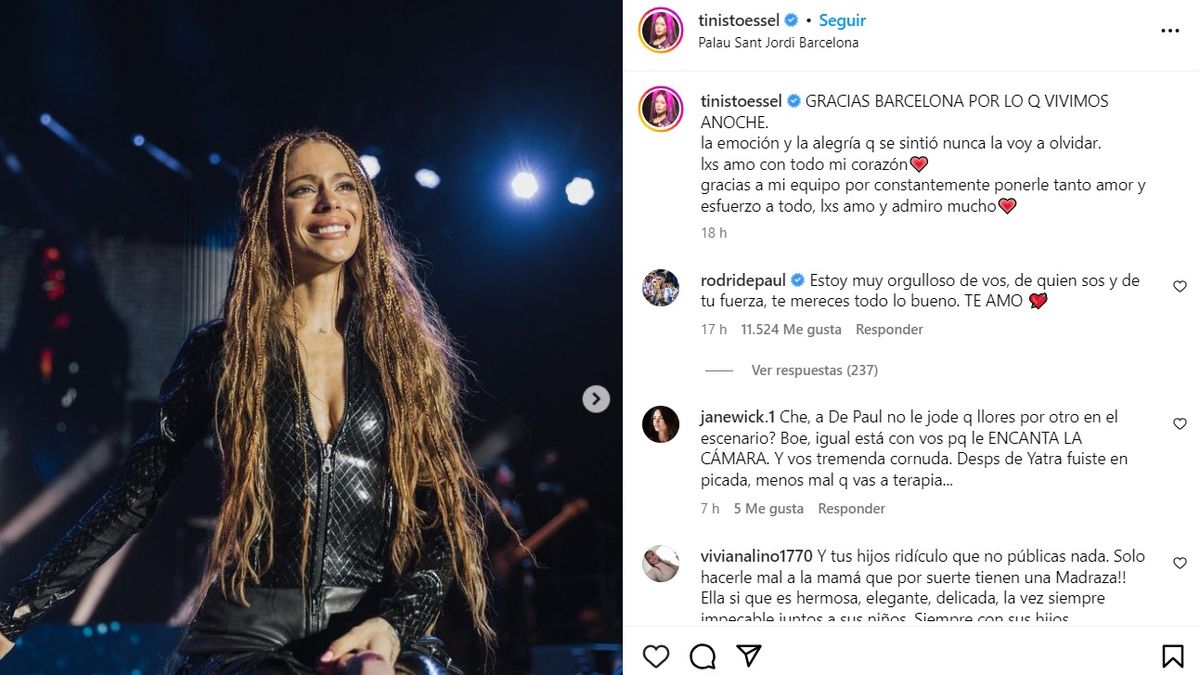Visit vivianalino1770 username link
This screenshot has height=675, width=1200.
click(756, 556)
